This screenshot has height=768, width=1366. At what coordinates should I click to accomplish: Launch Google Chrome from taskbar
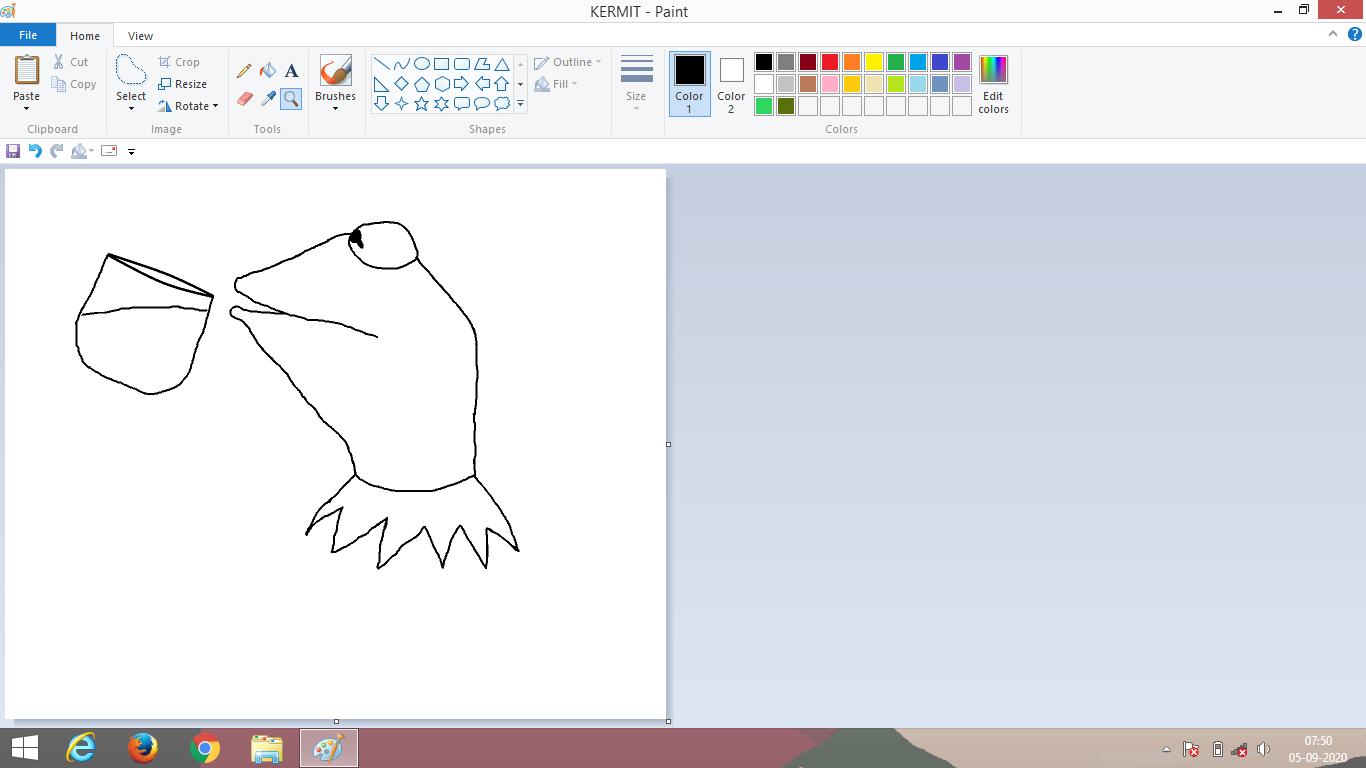click(x=205, y=748)
